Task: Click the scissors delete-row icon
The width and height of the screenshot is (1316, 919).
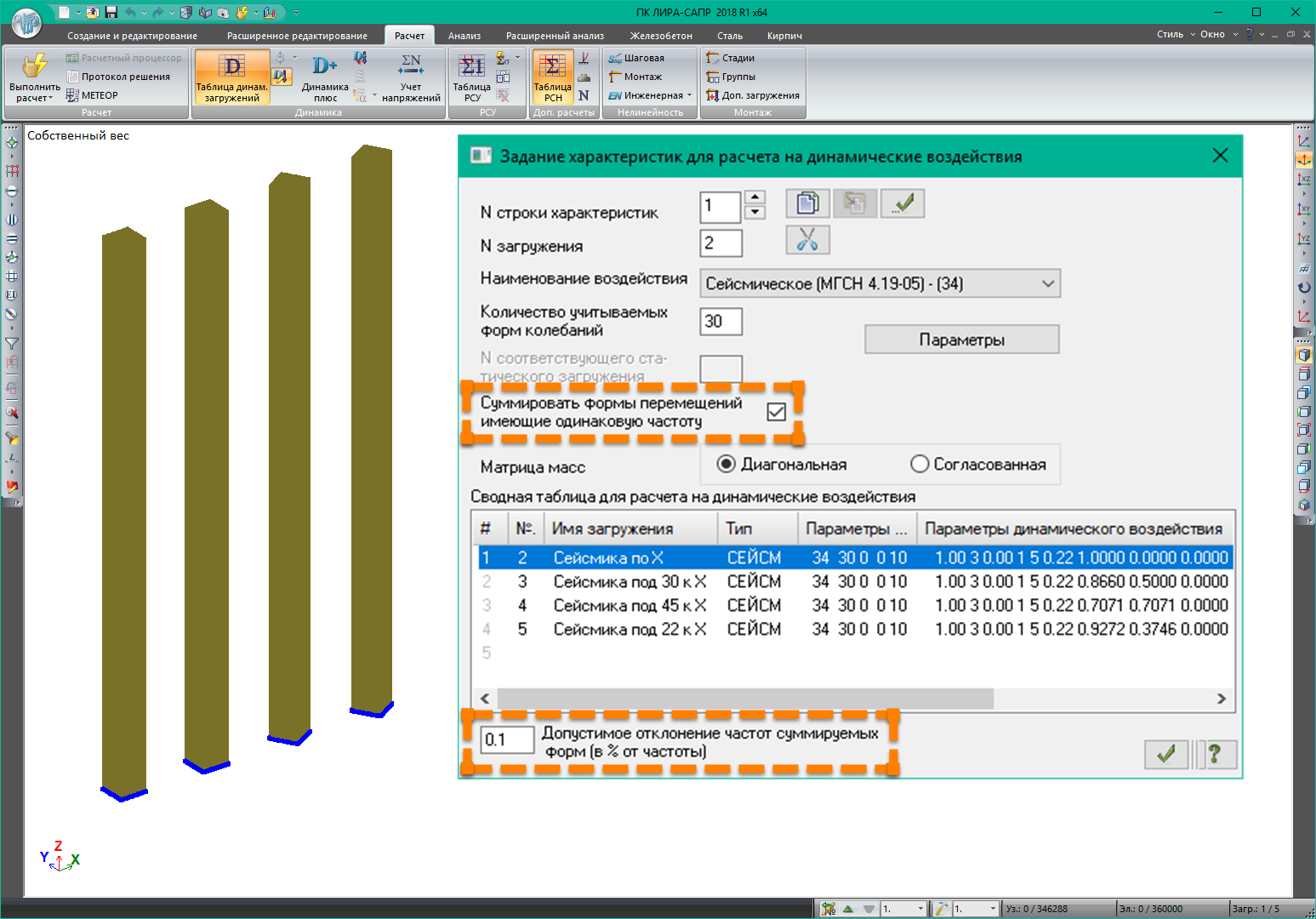Action: pos(807,240)
